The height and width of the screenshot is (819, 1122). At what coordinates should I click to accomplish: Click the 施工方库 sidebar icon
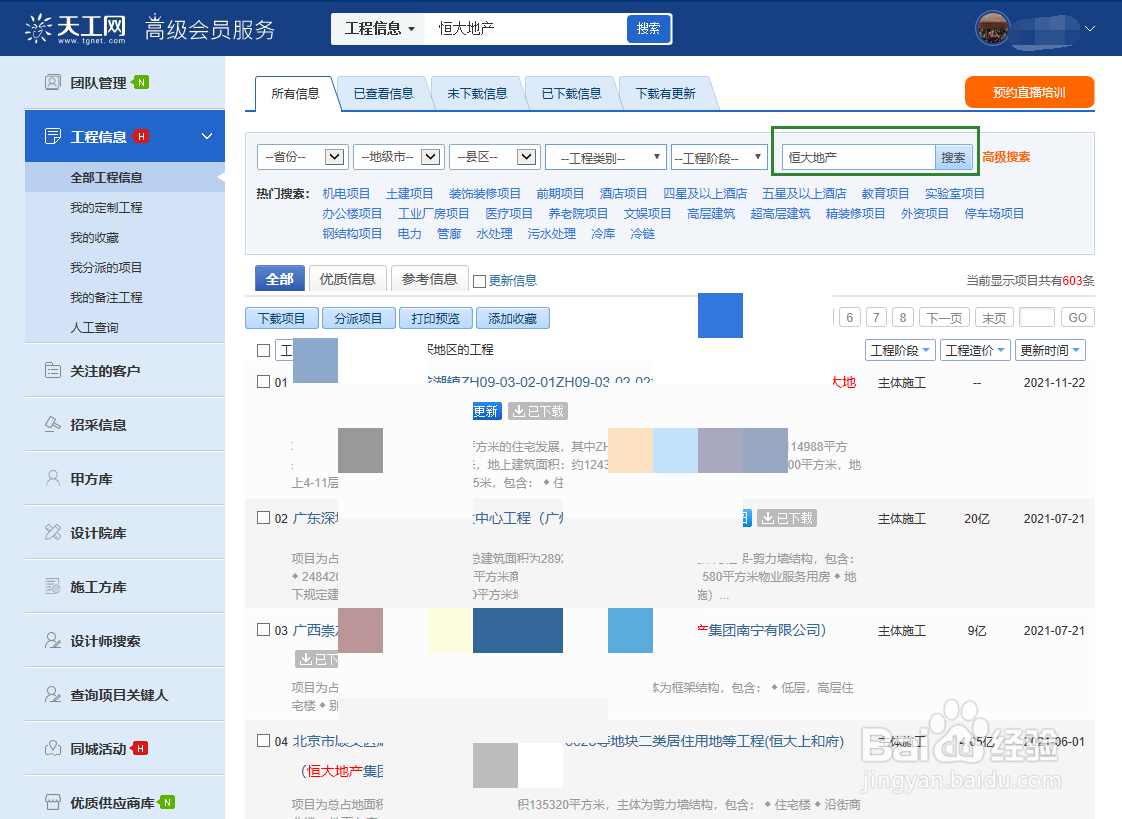pyautogui.click(x=52, y=587)
